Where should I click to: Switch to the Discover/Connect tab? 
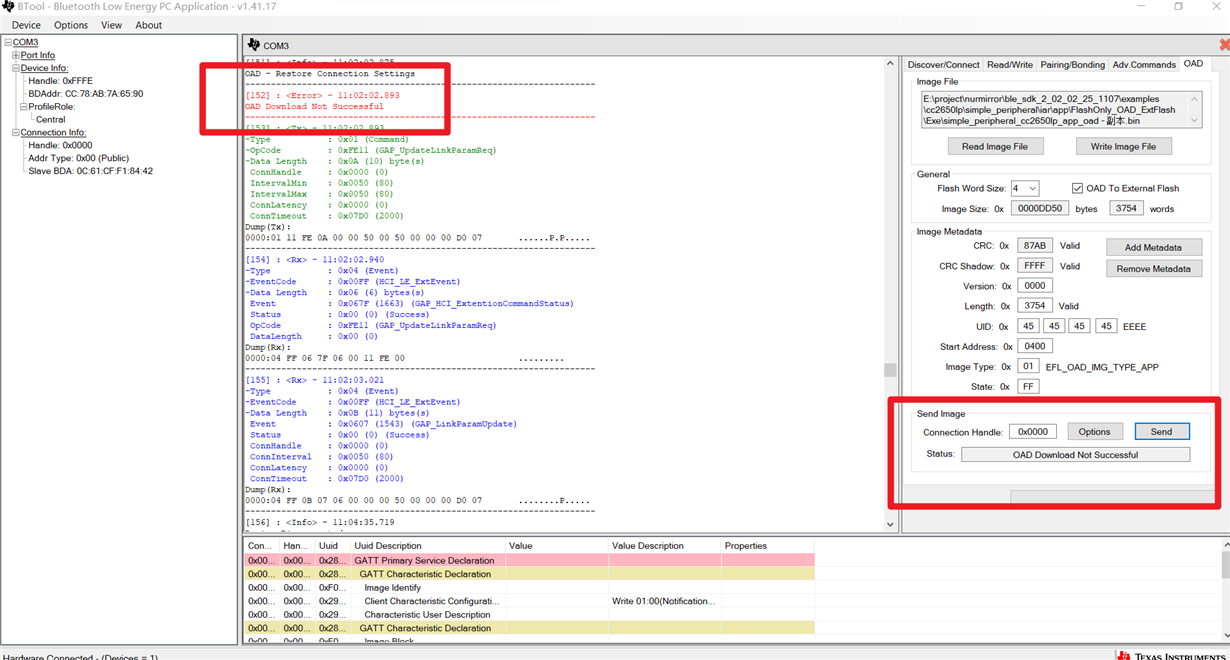tap(943, 64)
